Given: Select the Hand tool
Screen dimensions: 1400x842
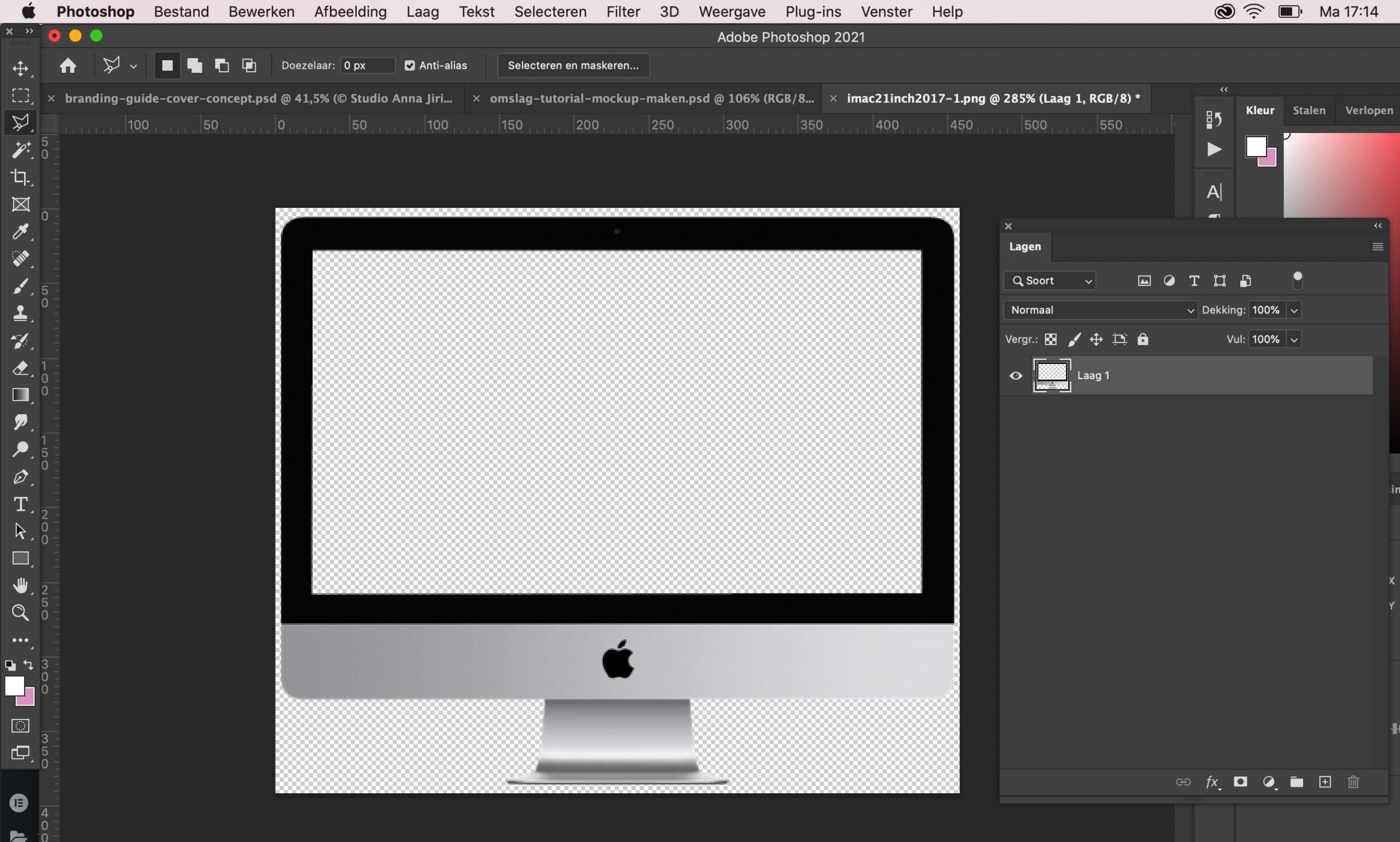Looking at the screenshot, I should tap(20, 585).
